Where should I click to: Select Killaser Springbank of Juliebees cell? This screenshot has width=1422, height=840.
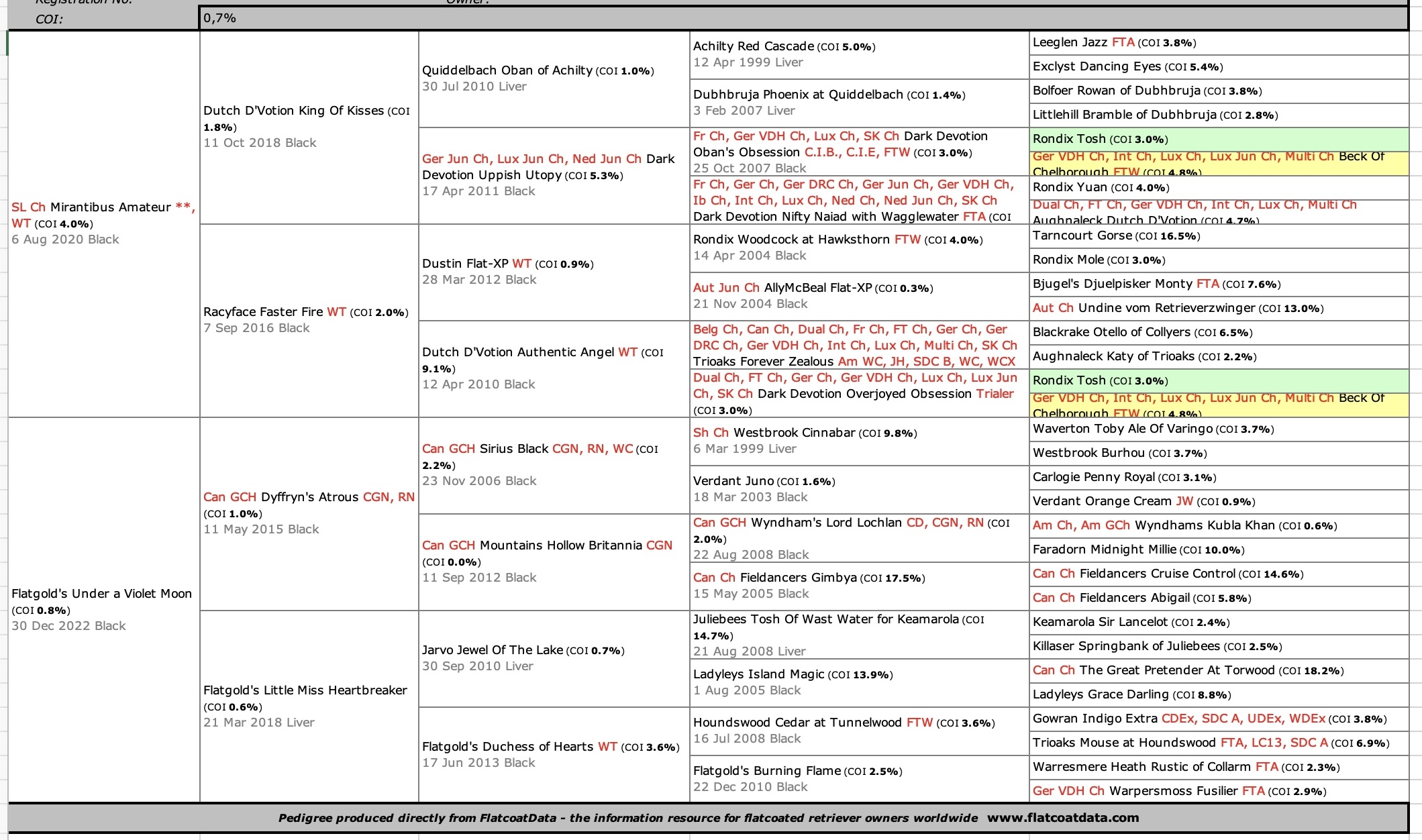[x=1219, y=647]
